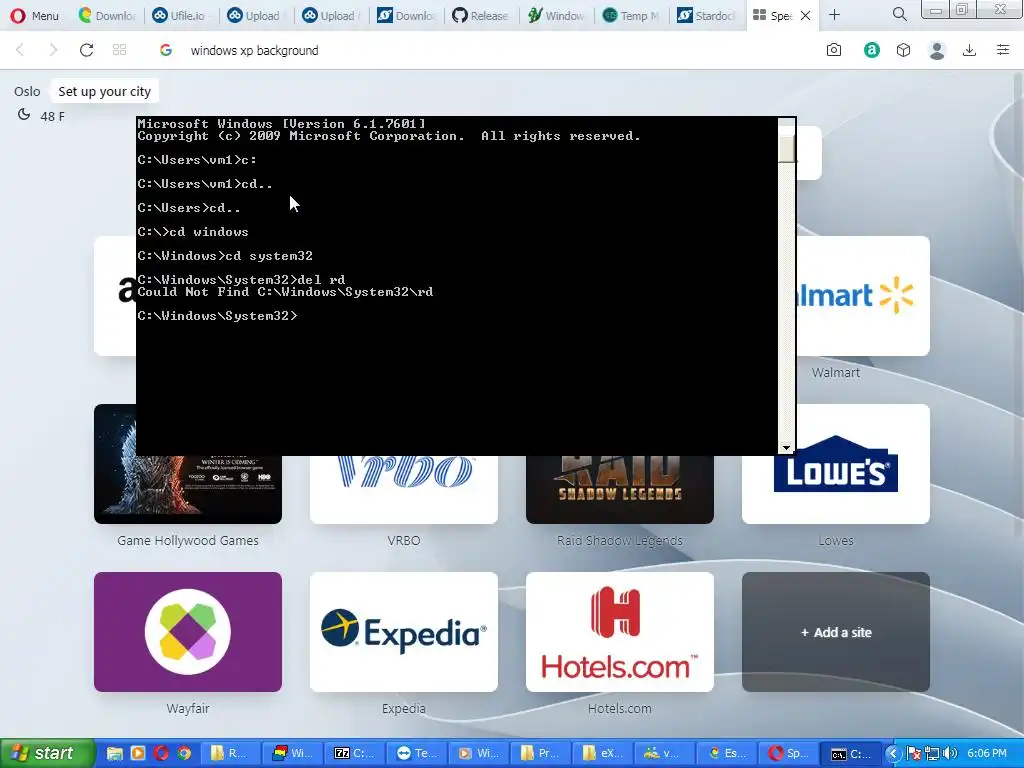Switch to the Ufile.io tab
This screenshot has width=1024, height=768.
[x=180, y=16]
